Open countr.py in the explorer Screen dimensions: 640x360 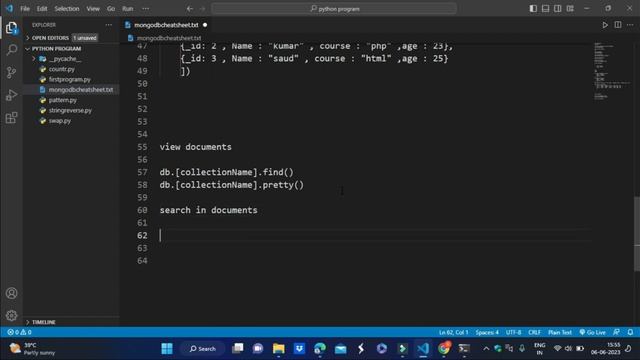pos(62,69)
